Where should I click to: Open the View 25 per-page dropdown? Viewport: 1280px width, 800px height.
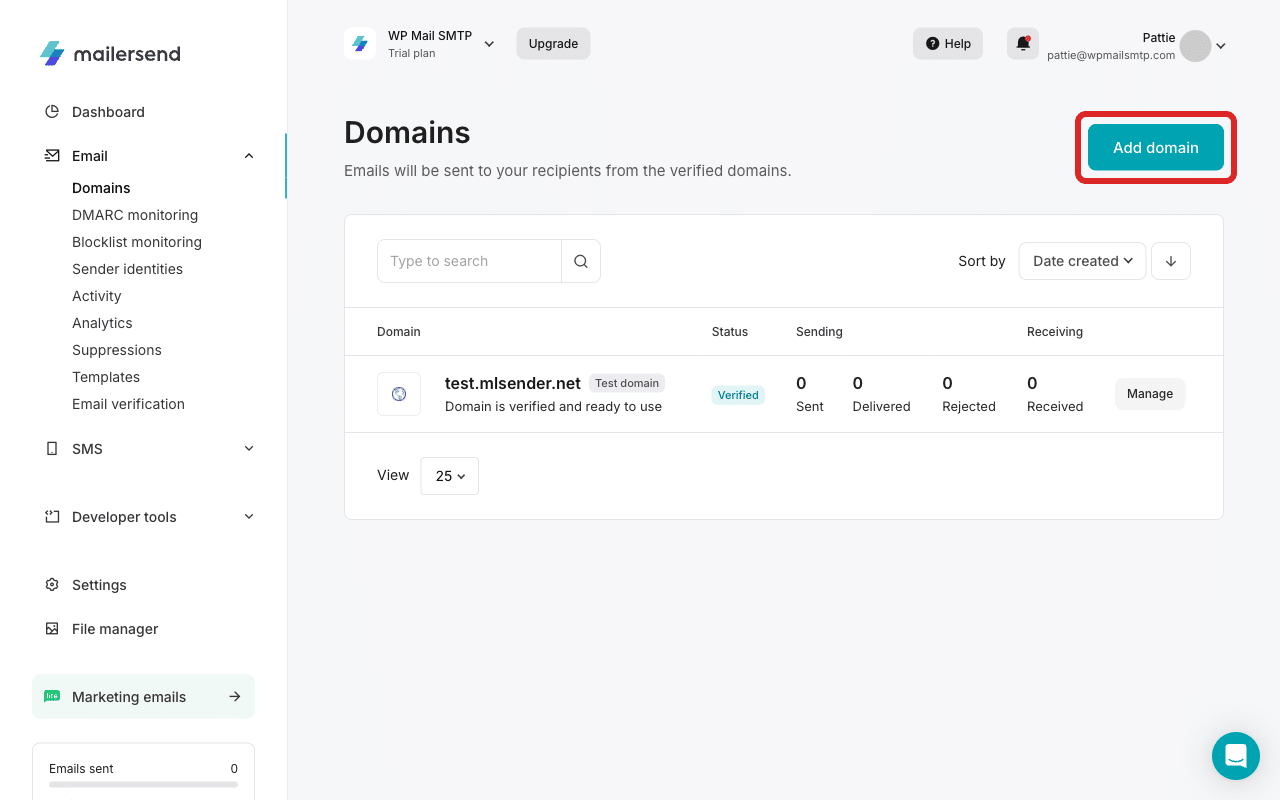[x=449, y=475]
